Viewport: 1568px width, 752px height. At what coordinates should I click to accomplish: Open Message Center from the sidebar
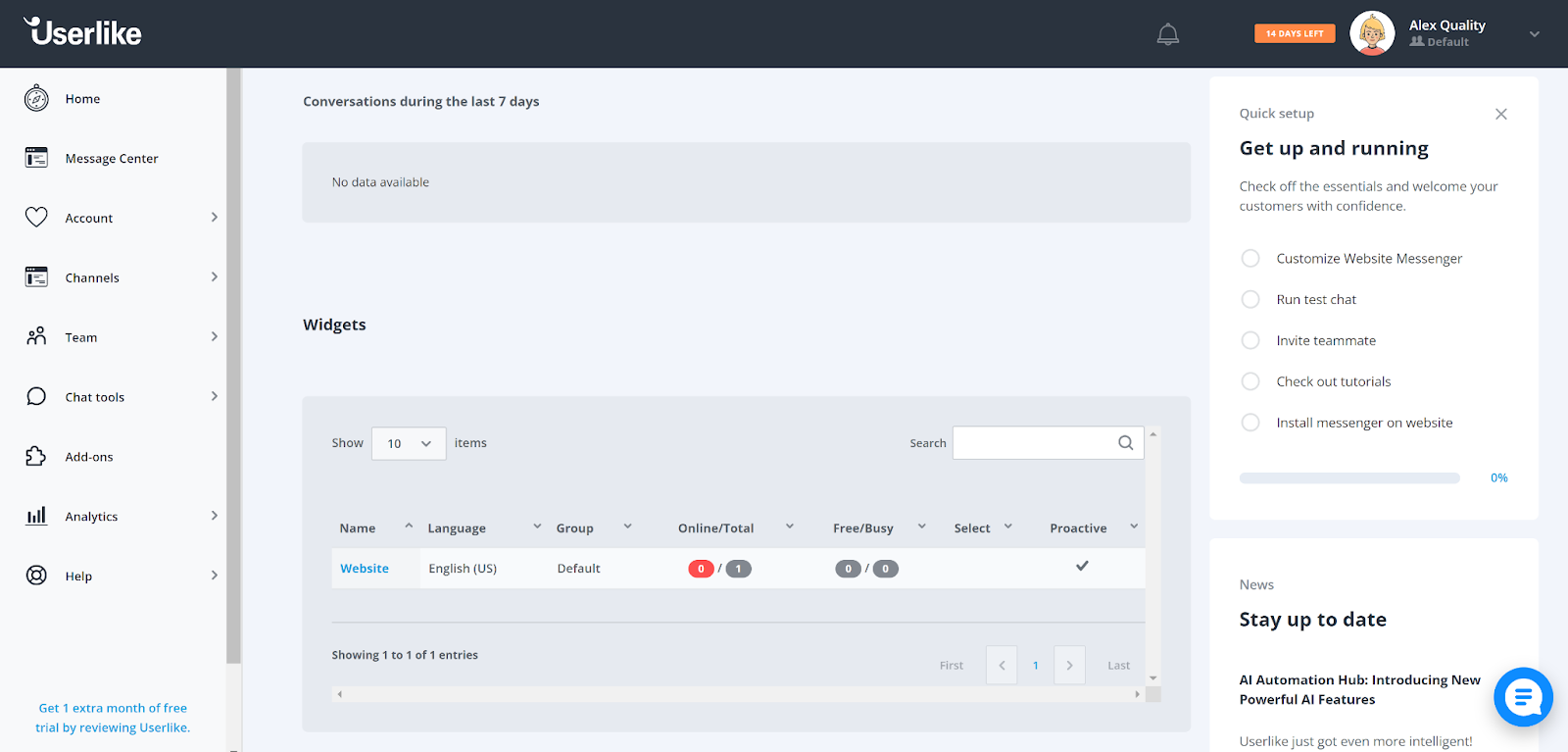point(111,158)
